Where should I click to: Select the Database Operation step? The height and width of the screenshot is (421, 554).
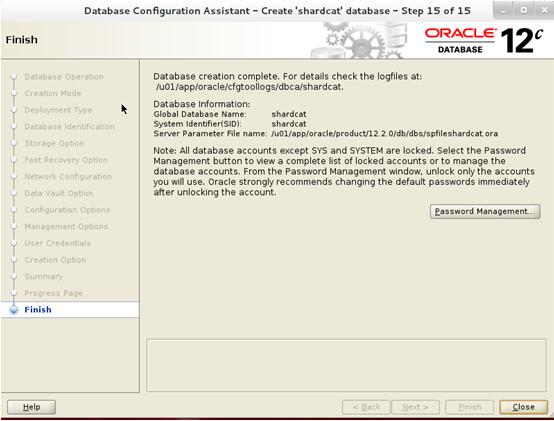coord(64,77)
